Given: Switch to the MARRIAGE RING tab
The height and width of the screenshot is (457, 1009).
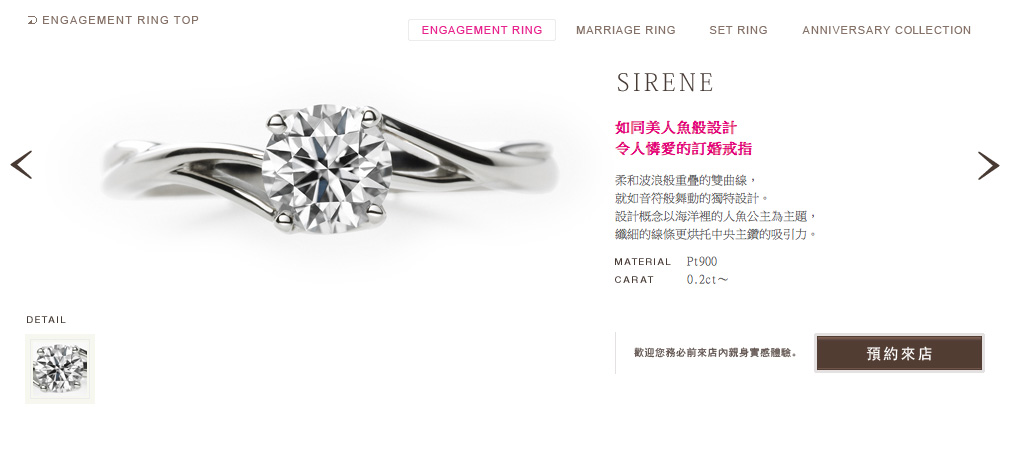Looking at the screenshot, I should (625, 30).
